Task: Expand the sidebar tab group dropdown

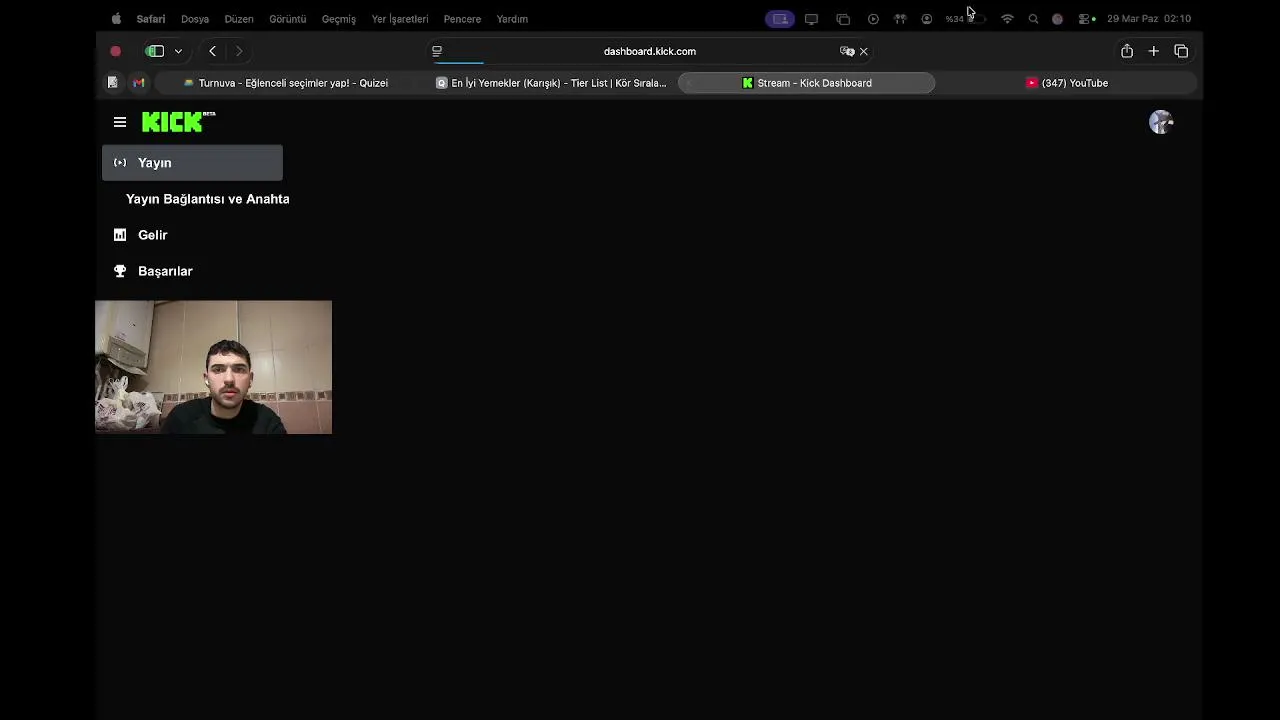Action: (x=178, y=51)
